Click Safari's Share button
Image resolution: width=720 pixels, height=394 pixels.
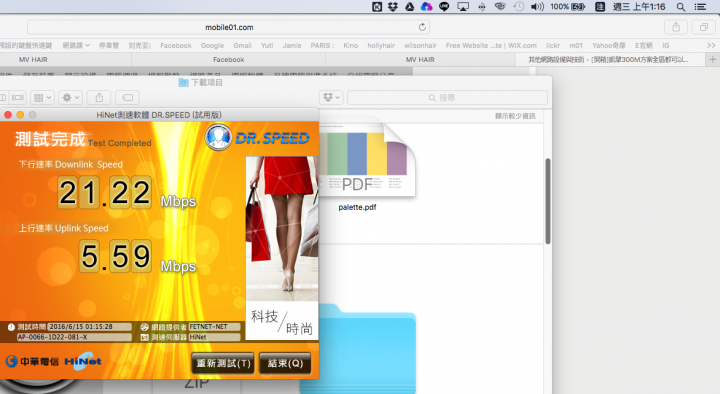676,27
